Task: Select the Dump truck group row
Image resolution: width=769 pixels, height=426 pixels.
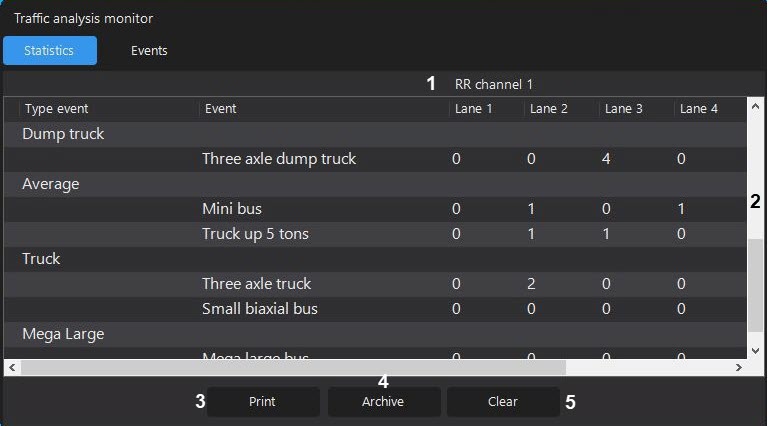Action: point(63,134)
